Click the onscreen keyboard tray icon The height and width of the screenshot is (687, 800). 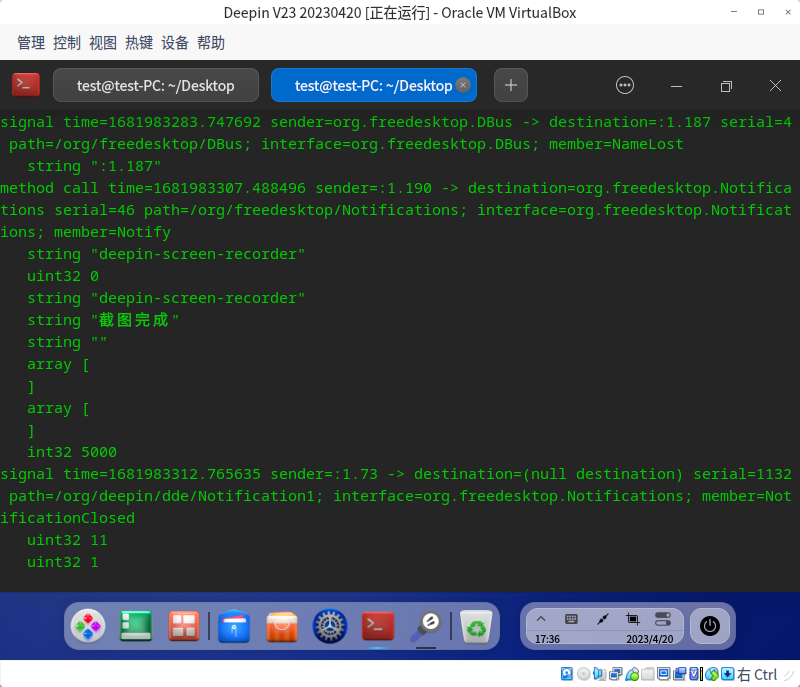[570, 618]
